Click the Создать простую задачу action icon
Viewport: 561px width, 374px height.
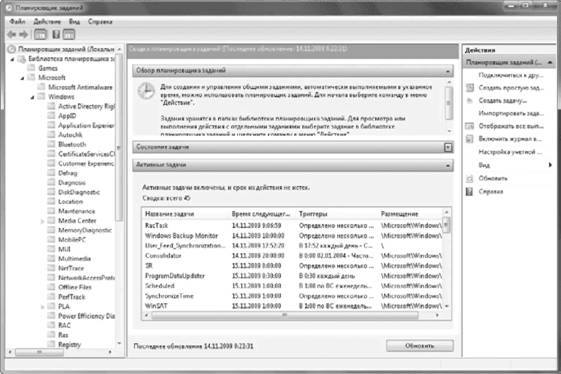[470, 88]
